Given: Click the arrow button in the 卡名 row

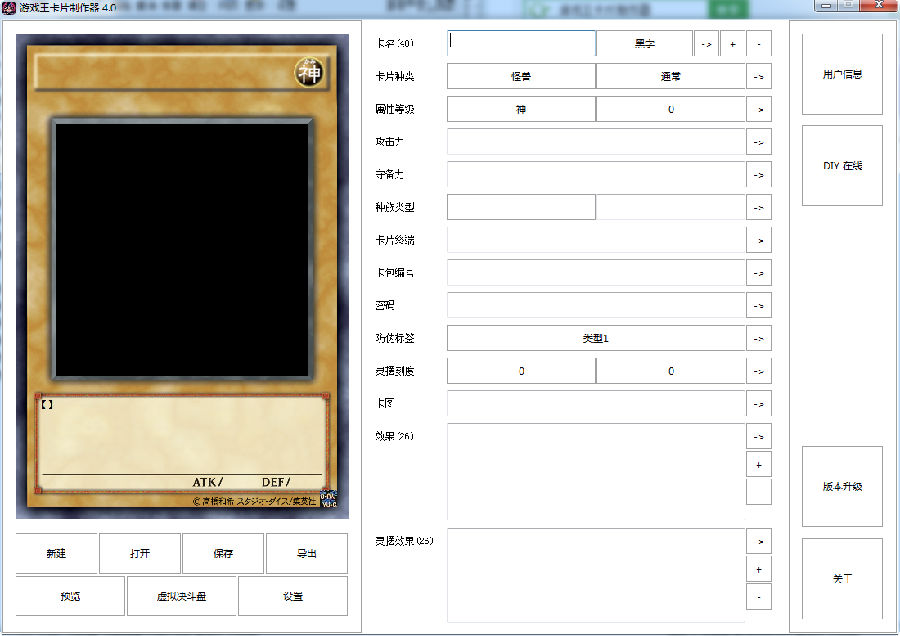Looking at the screenshot, I should click(706, 44).
